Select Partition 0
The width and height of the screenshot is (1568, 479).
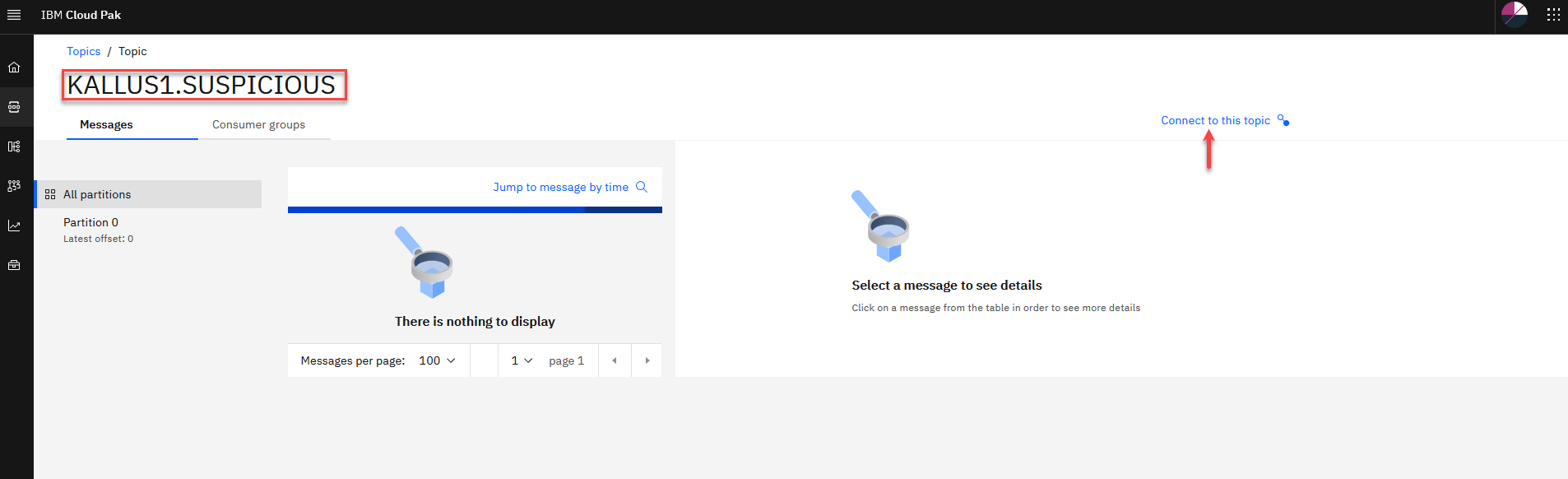click(x=90, y=222)
